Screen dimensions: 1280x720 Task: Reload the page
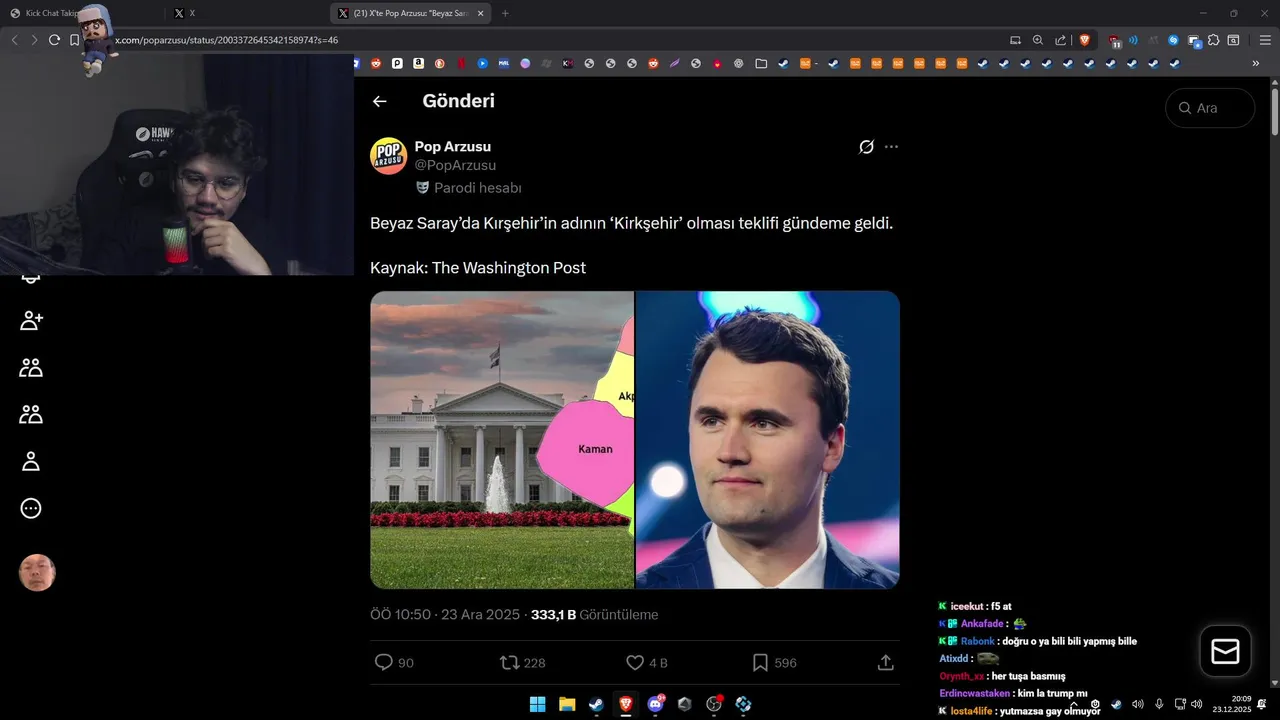click(x=54, y=40)
